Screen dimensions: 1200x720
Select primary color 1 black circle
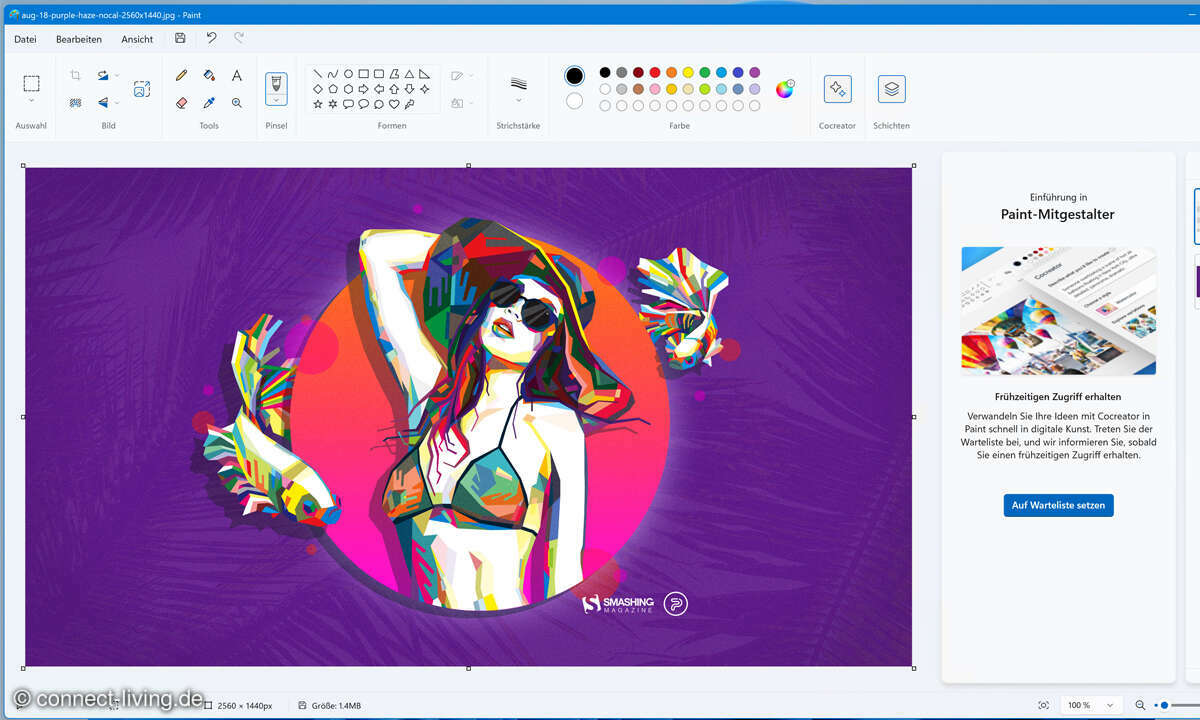[x=574, y=76]
